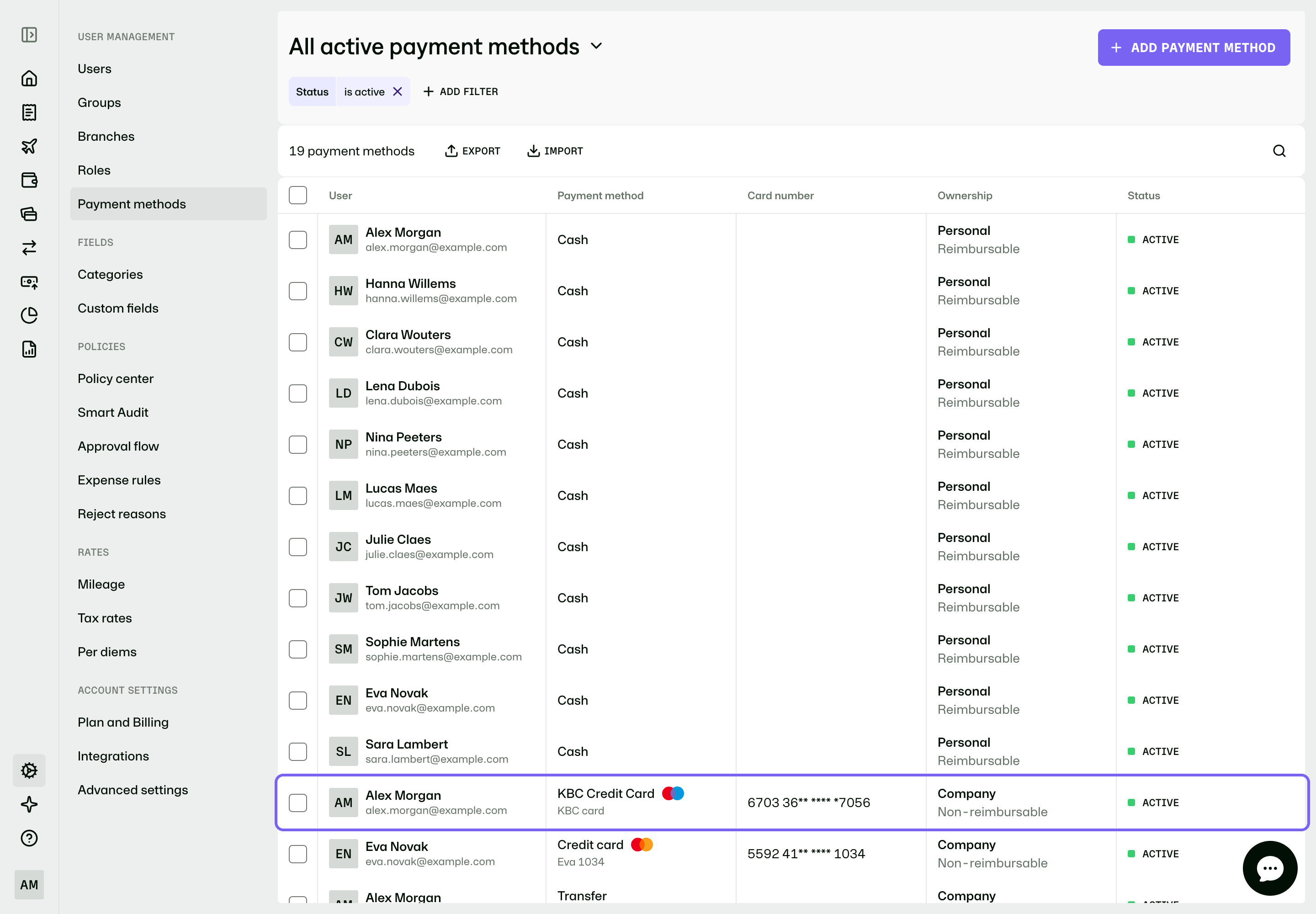The image size is (1316, 914).
Task: Open Advanced settings in the sidebar
Action: (133, 790)
